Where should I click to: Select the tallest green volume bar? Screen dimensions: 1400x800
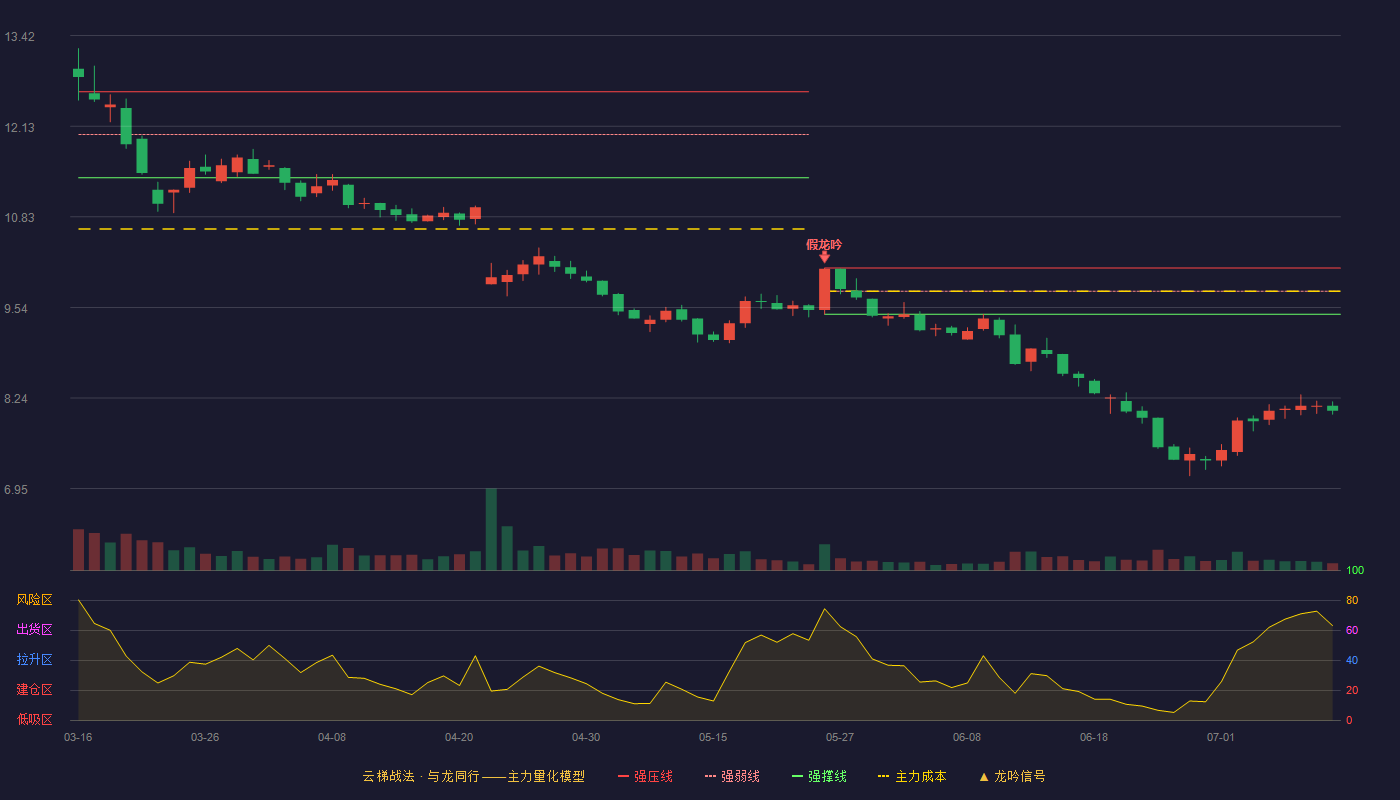pyautogui.click(x=491, y=529)
